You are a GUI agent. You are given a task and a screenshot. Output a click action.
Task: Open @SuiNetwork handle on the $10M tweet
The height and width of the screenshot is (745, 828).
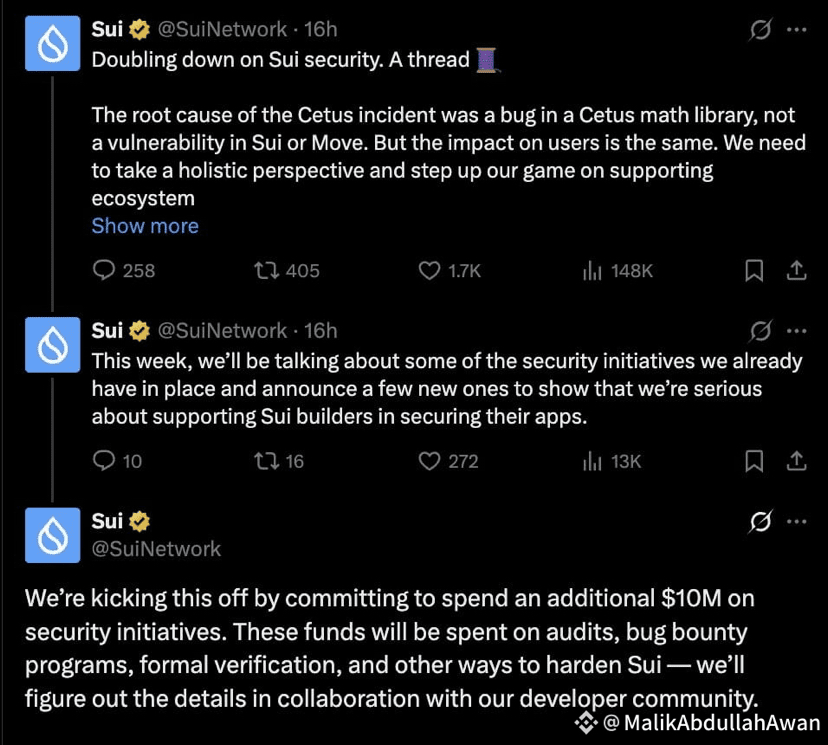[156, 548]
